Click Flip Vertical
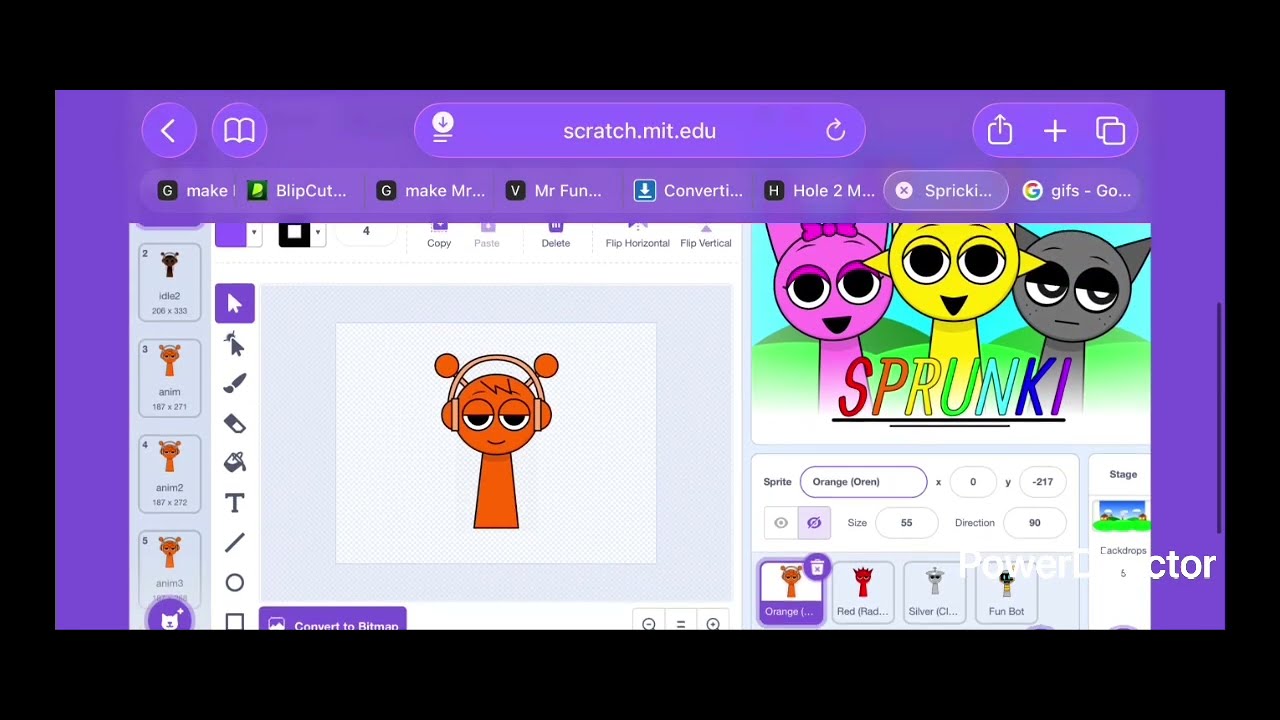This screenshot has height=720, width=1280. [706, 236]
